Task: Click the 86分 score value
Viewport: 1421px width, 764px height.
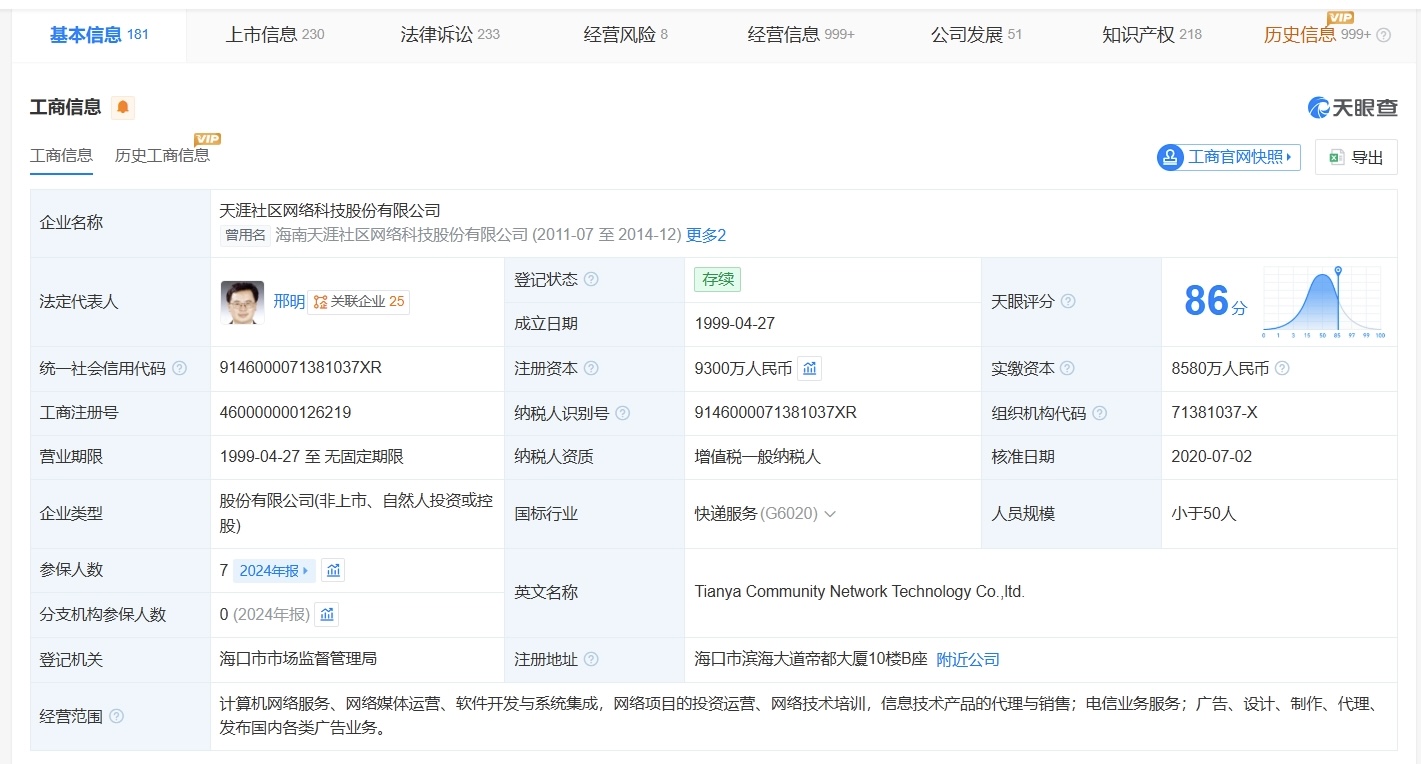Action: pos(1215,301)
